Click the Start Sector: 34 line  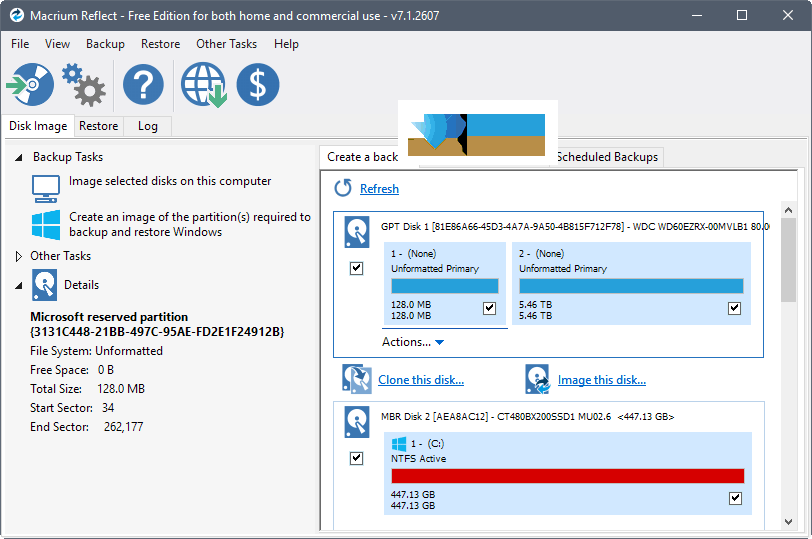coord(72,408)
